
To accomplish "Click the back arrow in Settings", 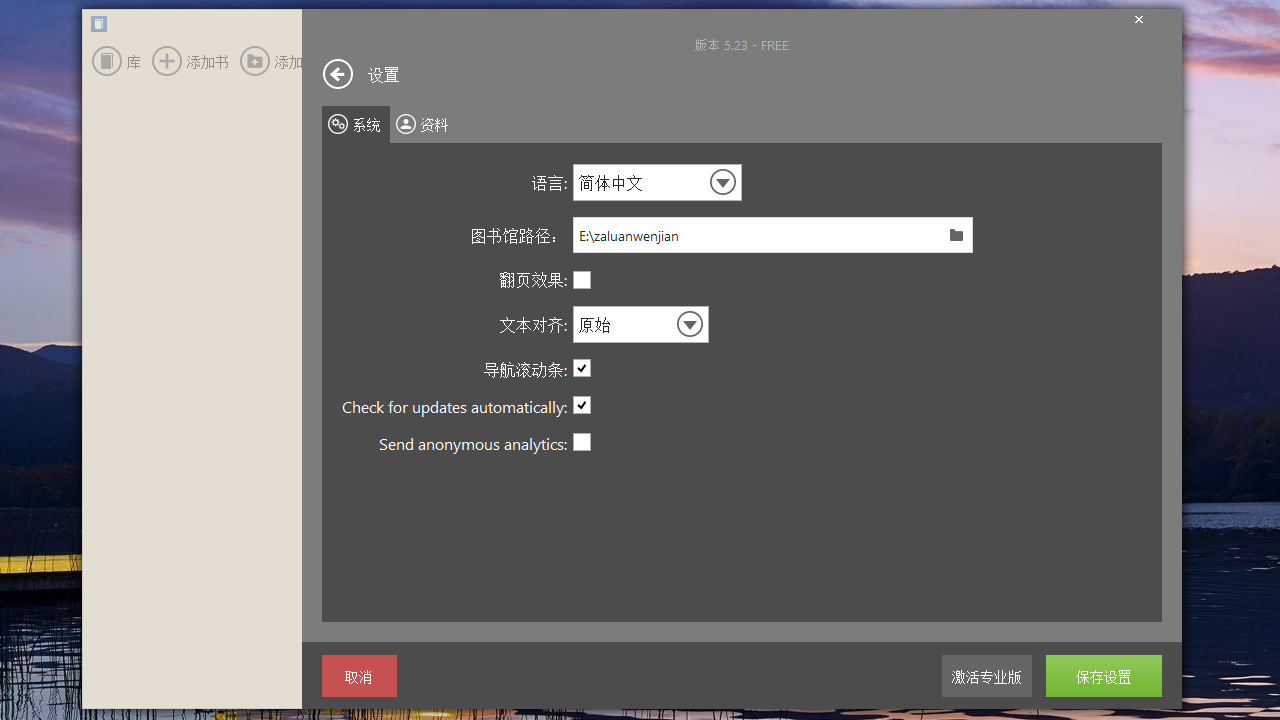I will [337, 74].
